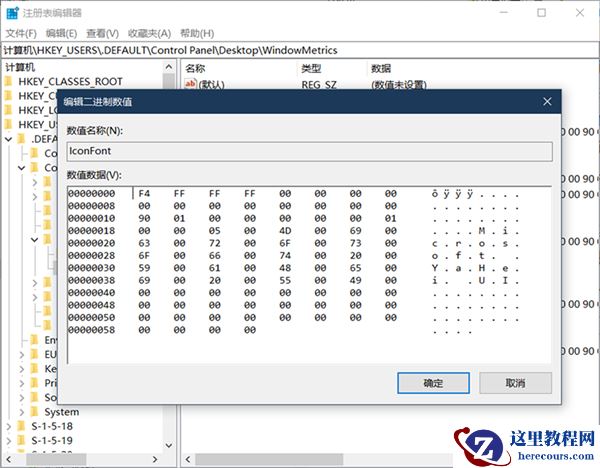Click hex byte 90 at offset 00000010
This screenshot has height=468, width=600.
point(144,219)
